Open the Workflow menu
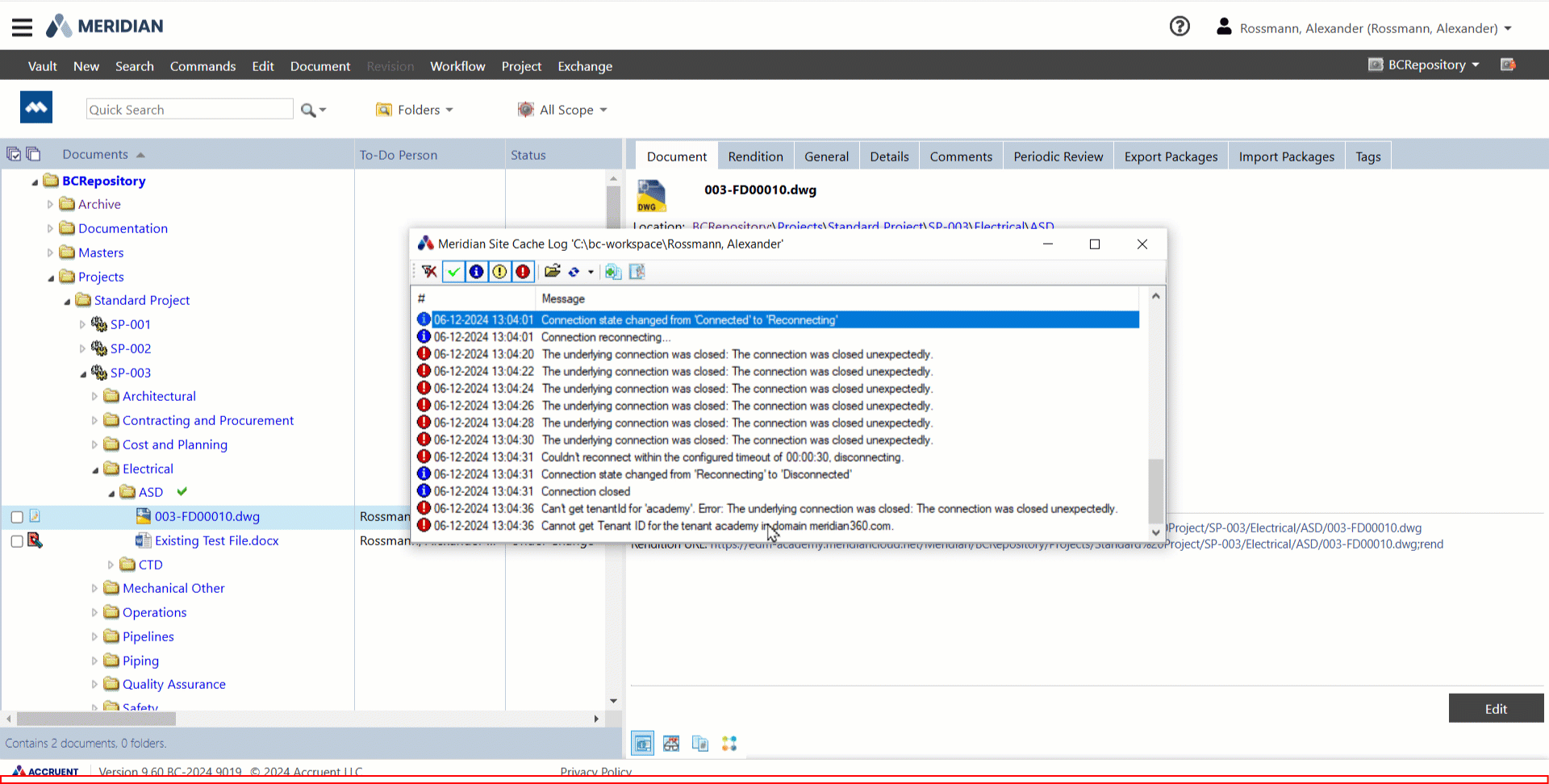Screen dimensions: 1549x784 pyautogui.click(x=457, y=66)
